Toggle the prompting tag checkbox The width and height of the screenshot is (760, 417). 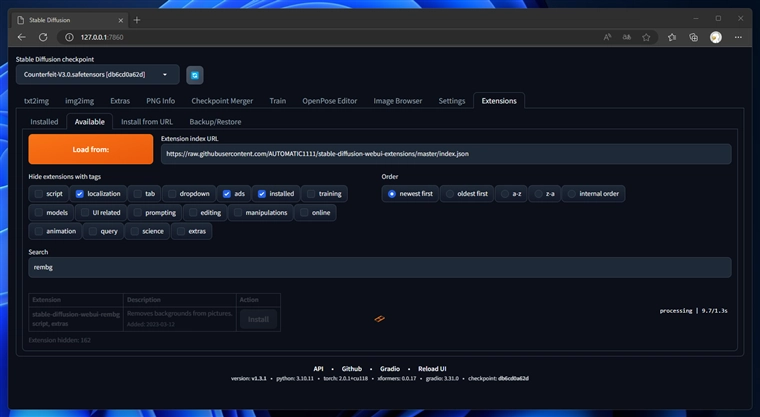pyautogui.click(x=138, y=212)
